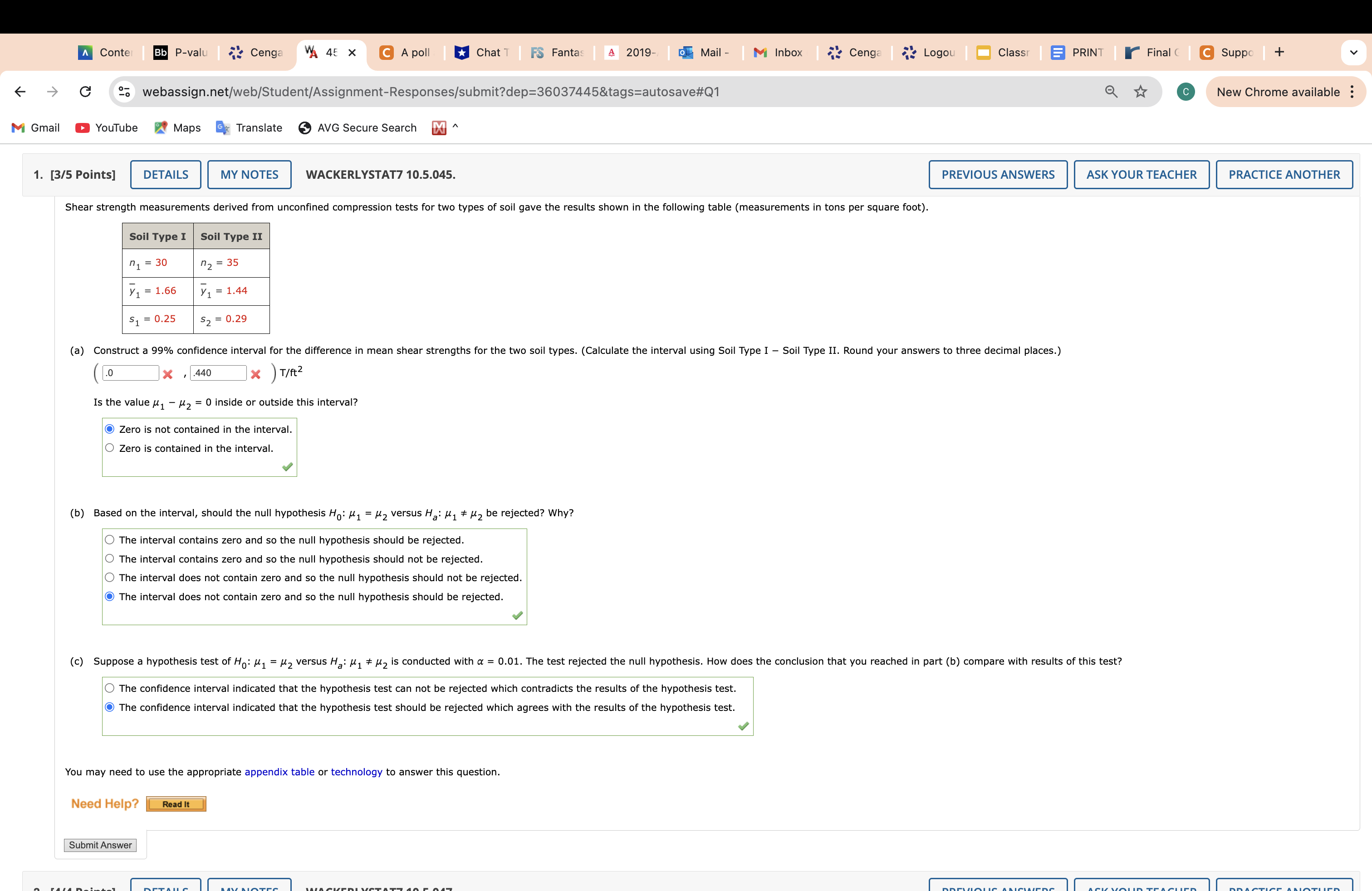Select 'Zero is contained in the interval' option
The width and height of the screenshot is (1372, 891).
pos(109,448)
